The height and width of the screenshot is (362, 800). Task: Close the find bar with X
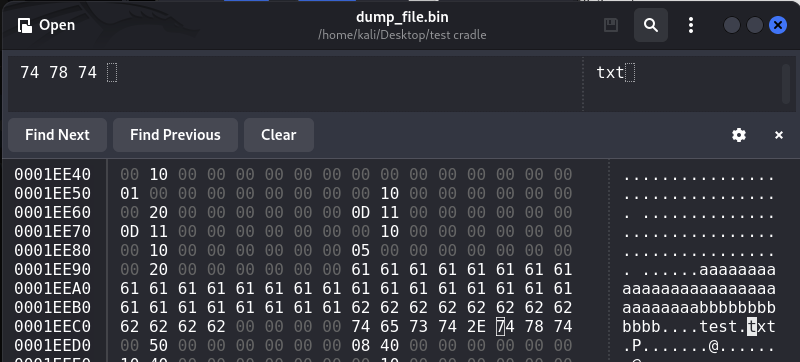[x=779, y=135]
